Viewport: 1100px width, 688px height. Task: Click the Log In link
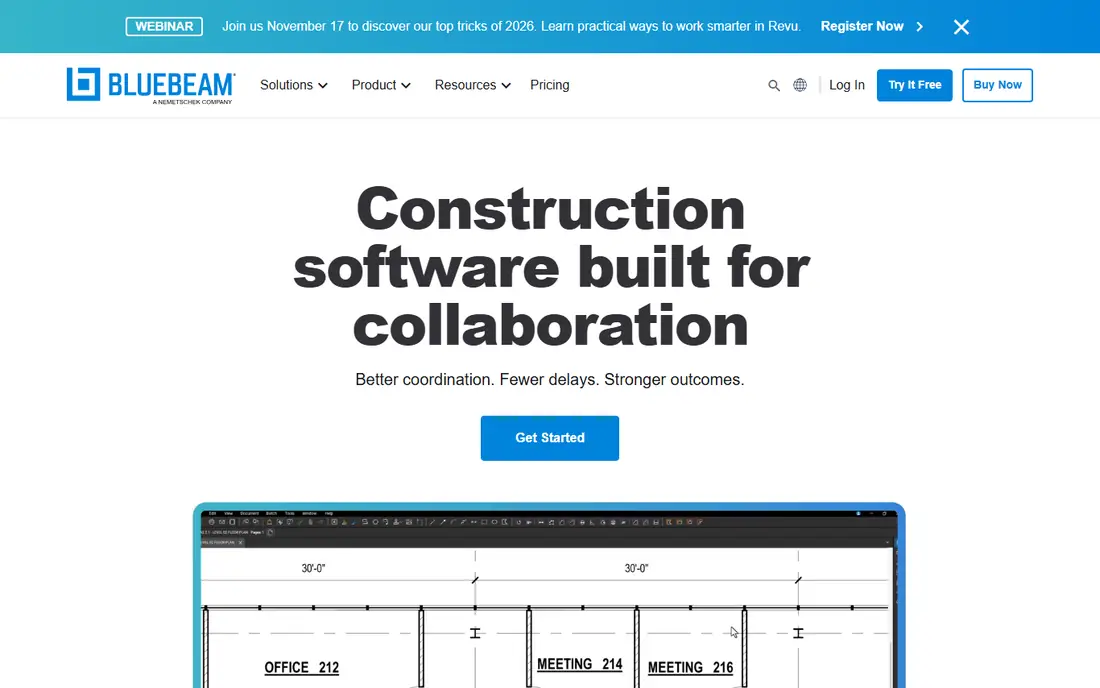[847, 85]
